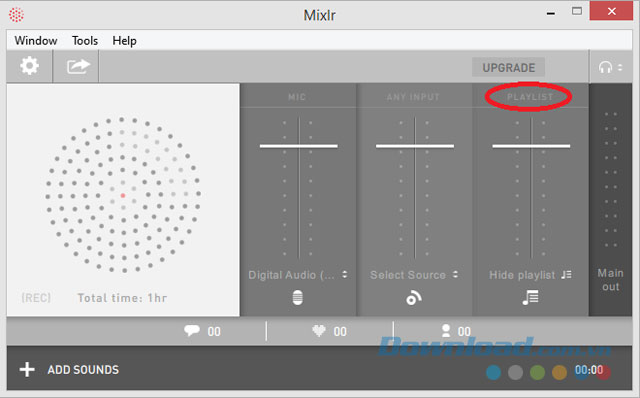Open Select Source dropdown
The height and width of the screenshot is (398, 640).
click(x=414, y=275)
